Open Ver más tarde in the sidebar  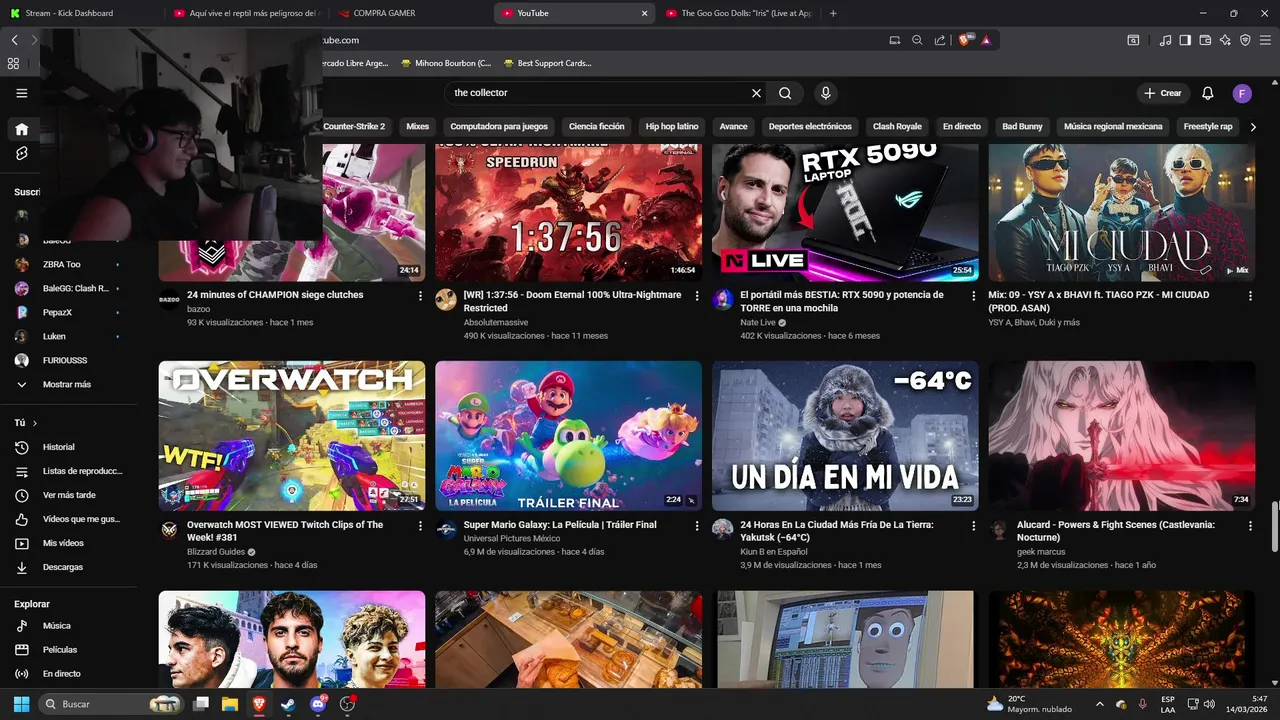pos(68,495)
